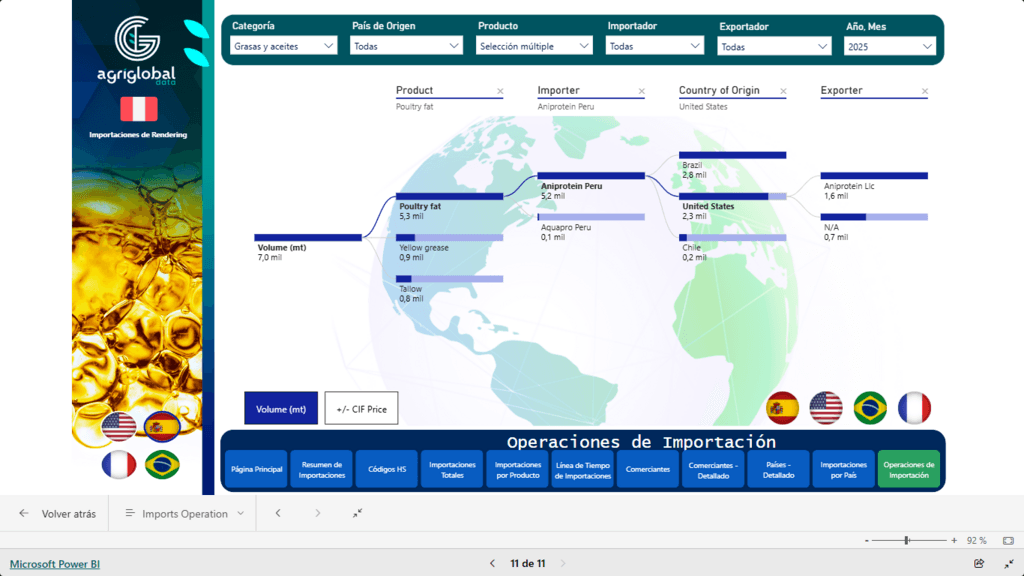The image size is (1024, 576).
Task: Switch to the Importaciones por País tab
Action: pyautogui.click(x=843, y=469)
